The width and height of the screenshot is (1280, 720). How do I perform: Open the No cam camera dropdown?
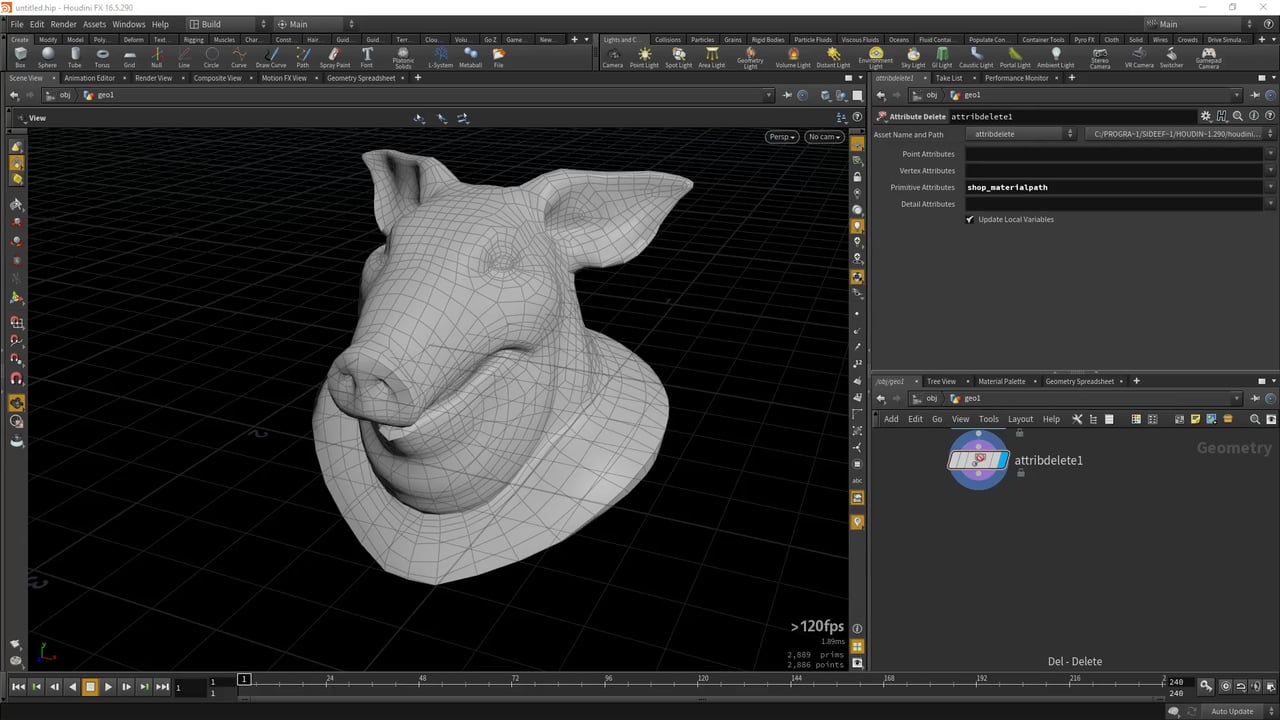tap(825, 137)
